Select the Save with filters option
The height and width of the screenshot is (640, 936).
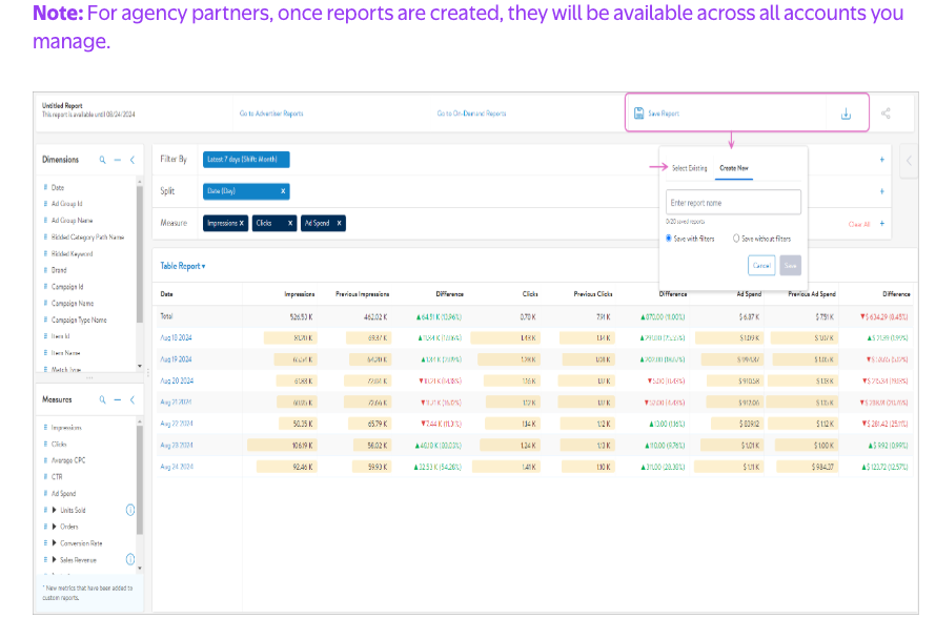[669, 239]
